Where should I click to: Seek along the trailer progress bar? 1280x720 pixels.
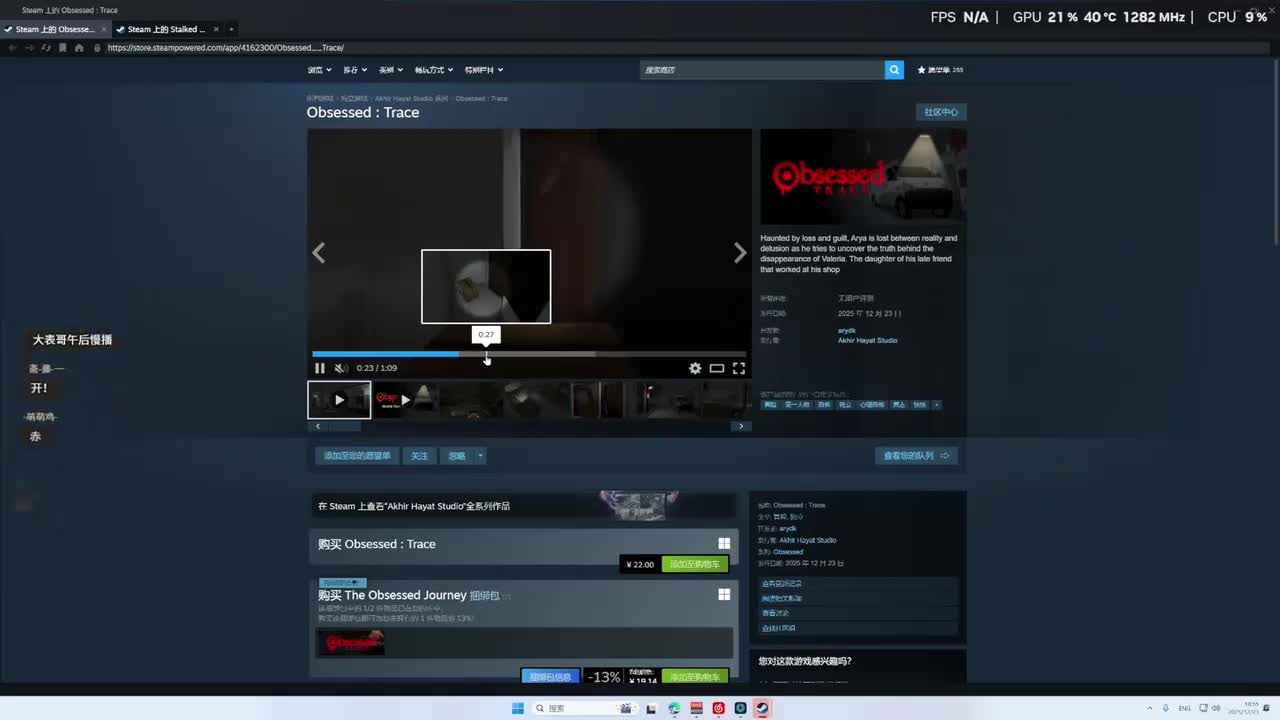(x=529, y=353)
